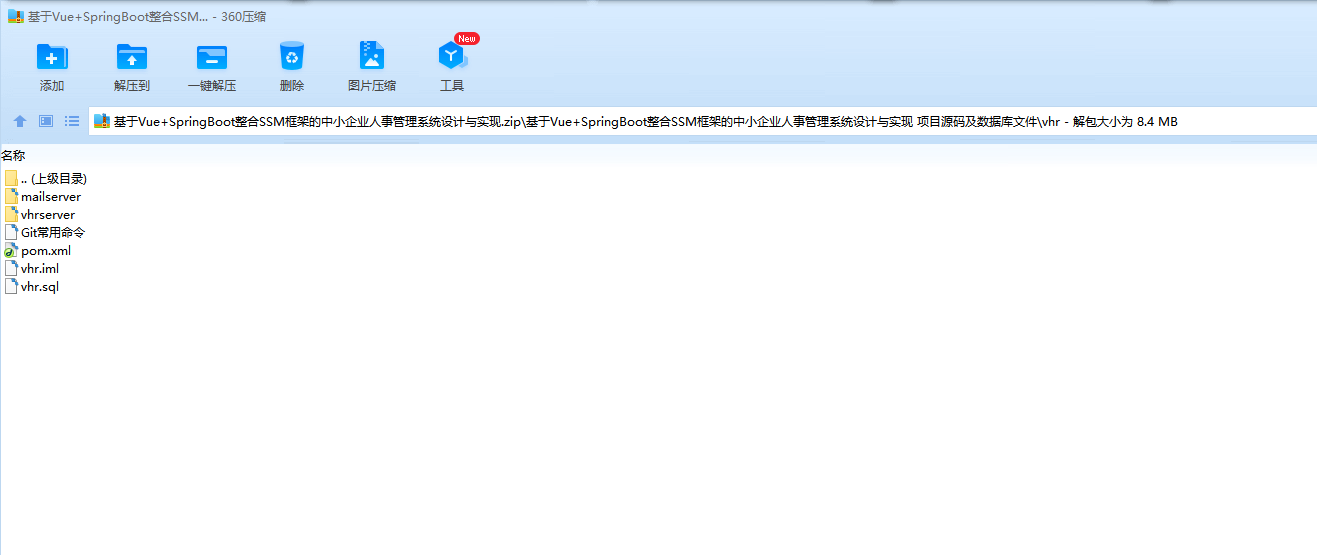Select the 'pom.xml' file name
Viewport: 1317px width, 555px height.
click(x=46, y=251)
